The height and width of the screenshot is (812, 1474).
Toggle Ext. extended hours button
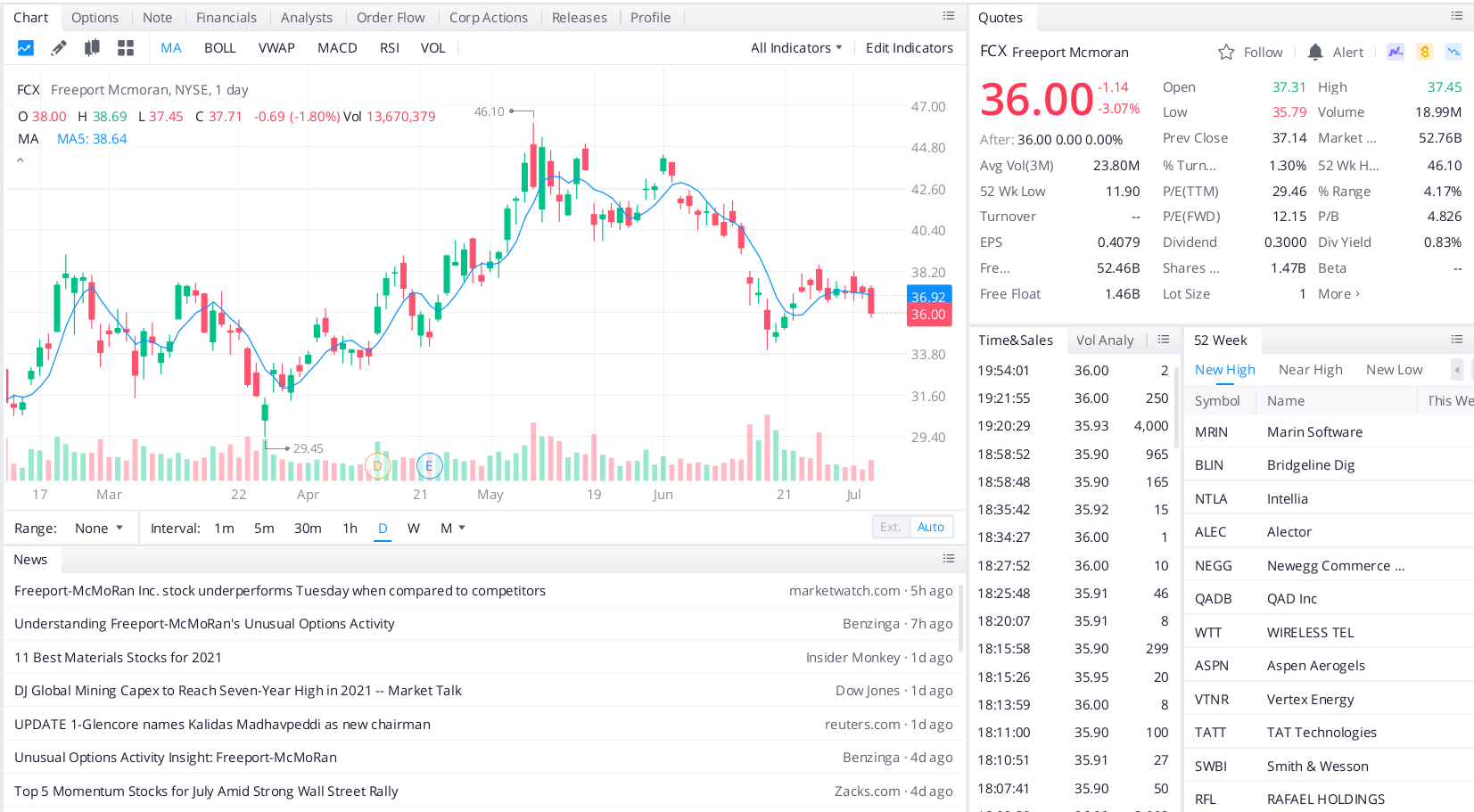[x=891, y=527]
